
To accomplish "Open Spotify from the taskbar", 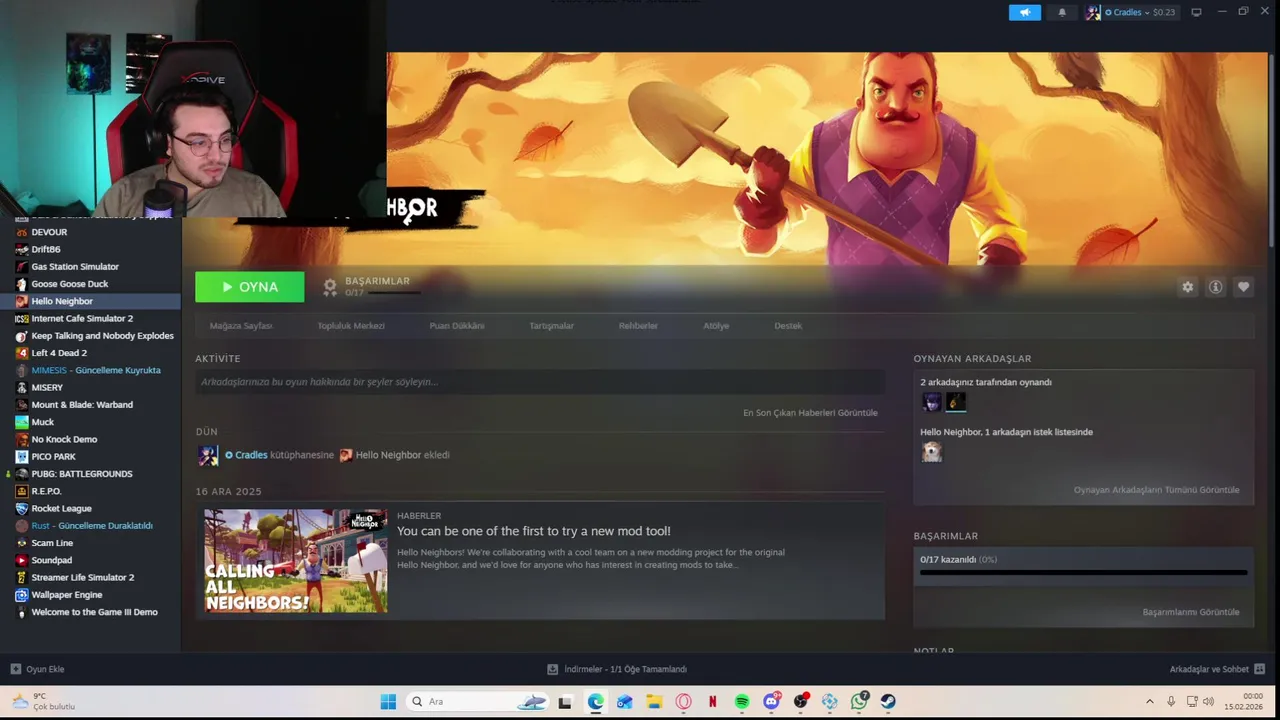I will coord(742,702).
